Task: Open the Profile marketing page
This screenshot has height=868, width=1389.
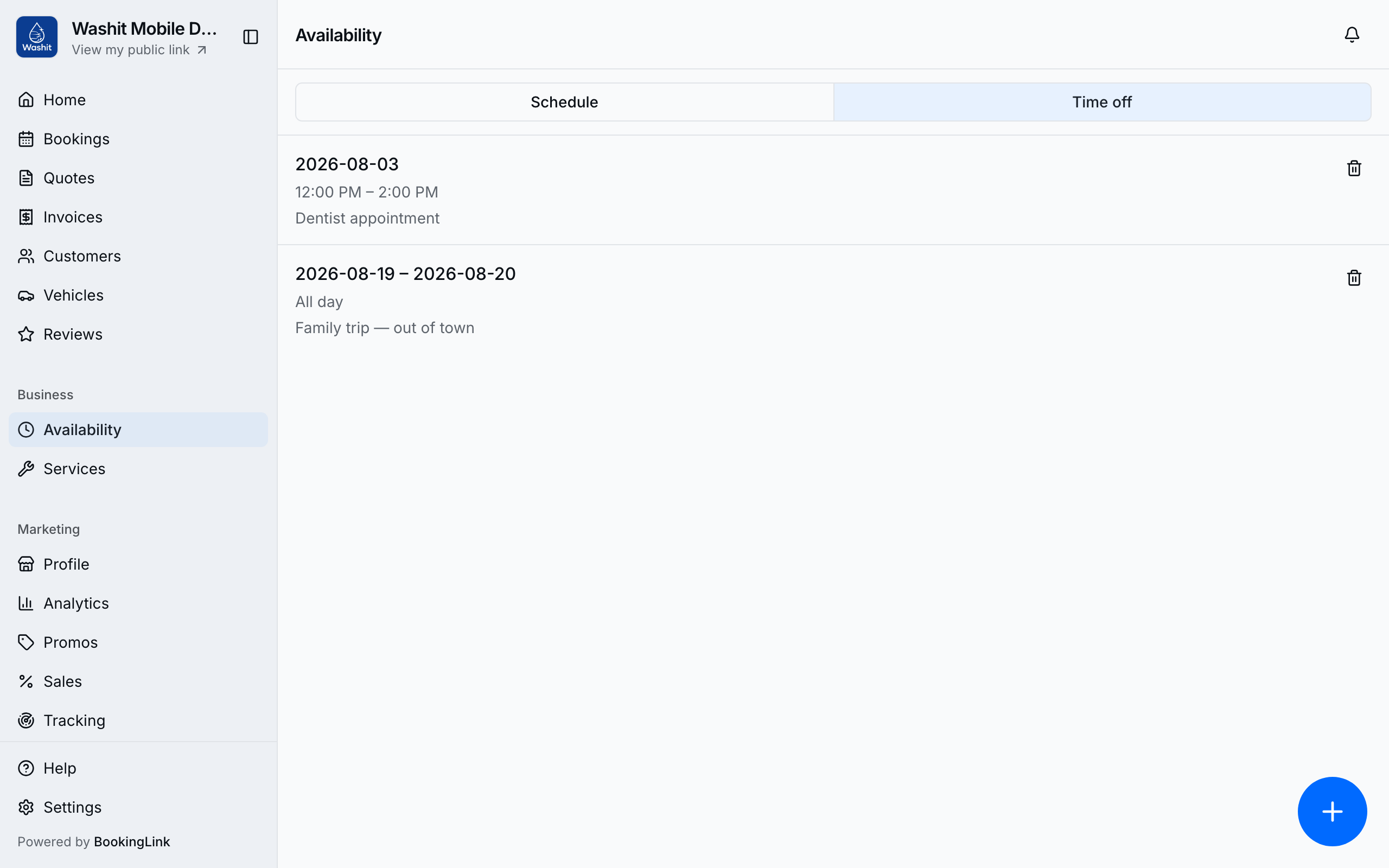Action: [x=138, y=564]
